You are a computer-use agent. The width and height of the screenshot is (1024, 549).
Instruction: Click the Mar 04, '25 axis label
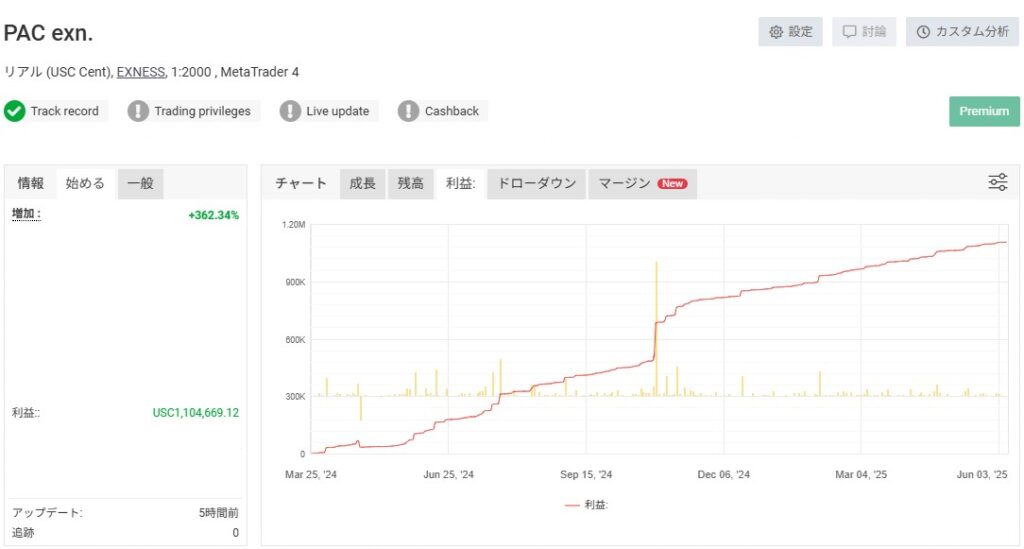point(861,474)
